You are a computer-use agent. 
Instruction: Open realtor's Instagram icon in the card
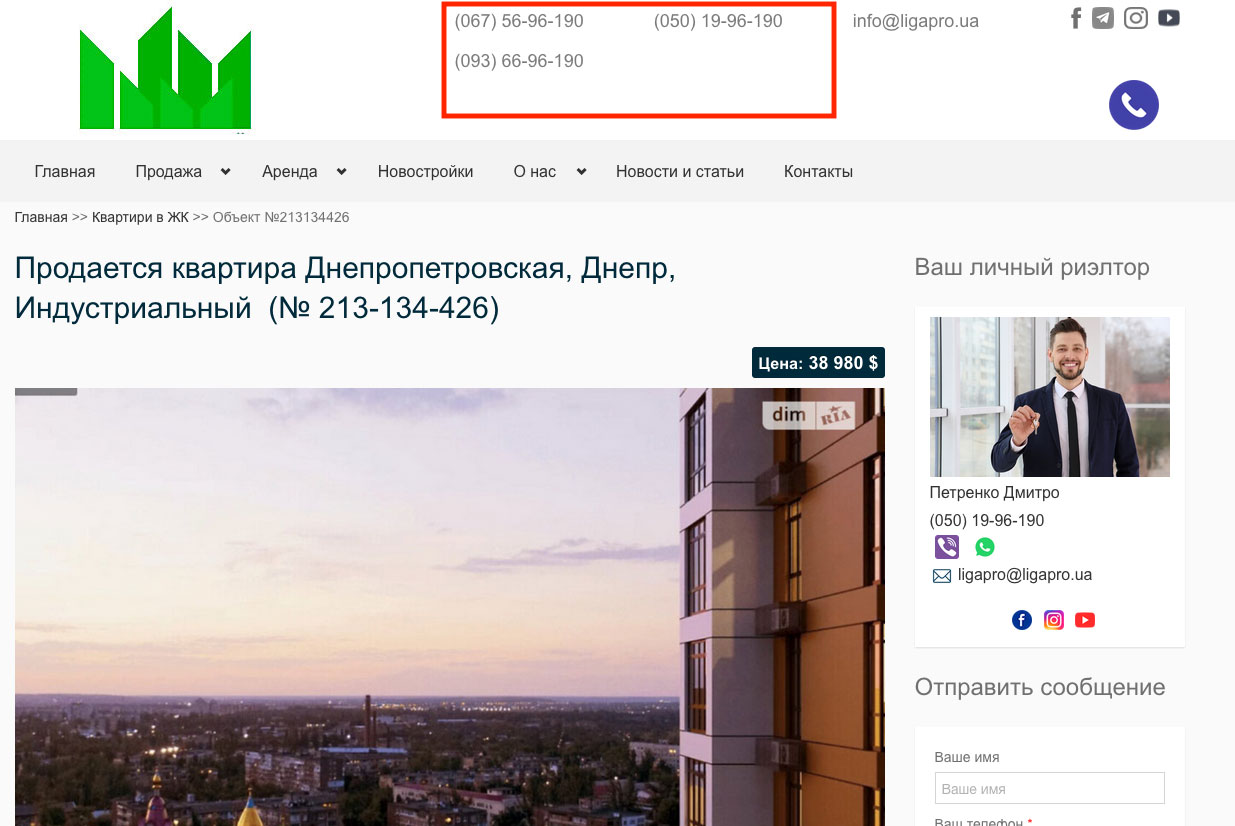click(x=1054, y=620)
